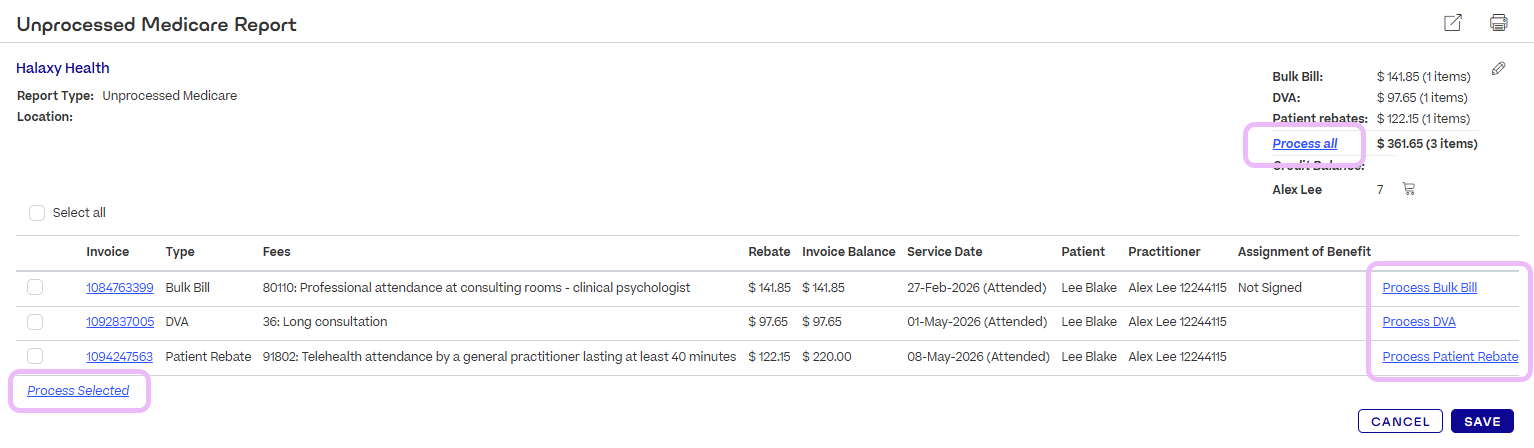This screenshot has width=1534, height=448.
Task: Click the Not Signed status cell
Action: point(1269,288)
